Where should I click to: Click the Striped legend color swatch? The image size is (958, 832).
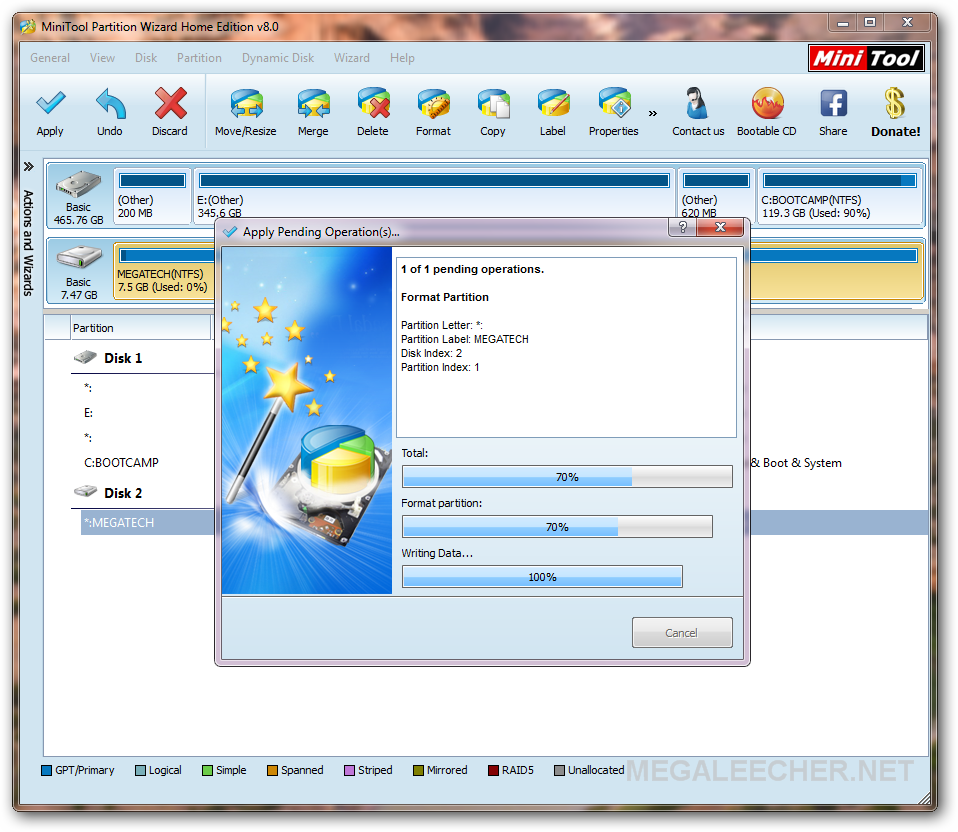(x=349, y=770)
